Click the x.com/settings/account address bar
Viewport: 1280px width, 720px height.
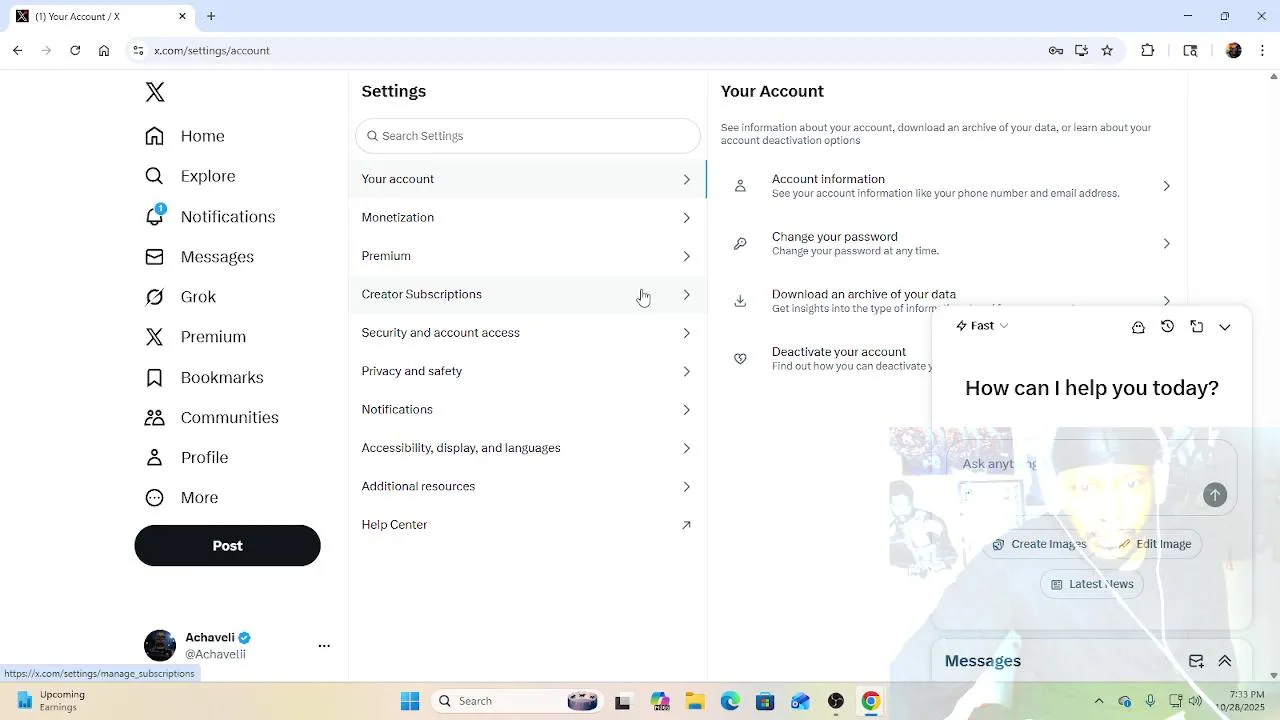coord(590,50)
